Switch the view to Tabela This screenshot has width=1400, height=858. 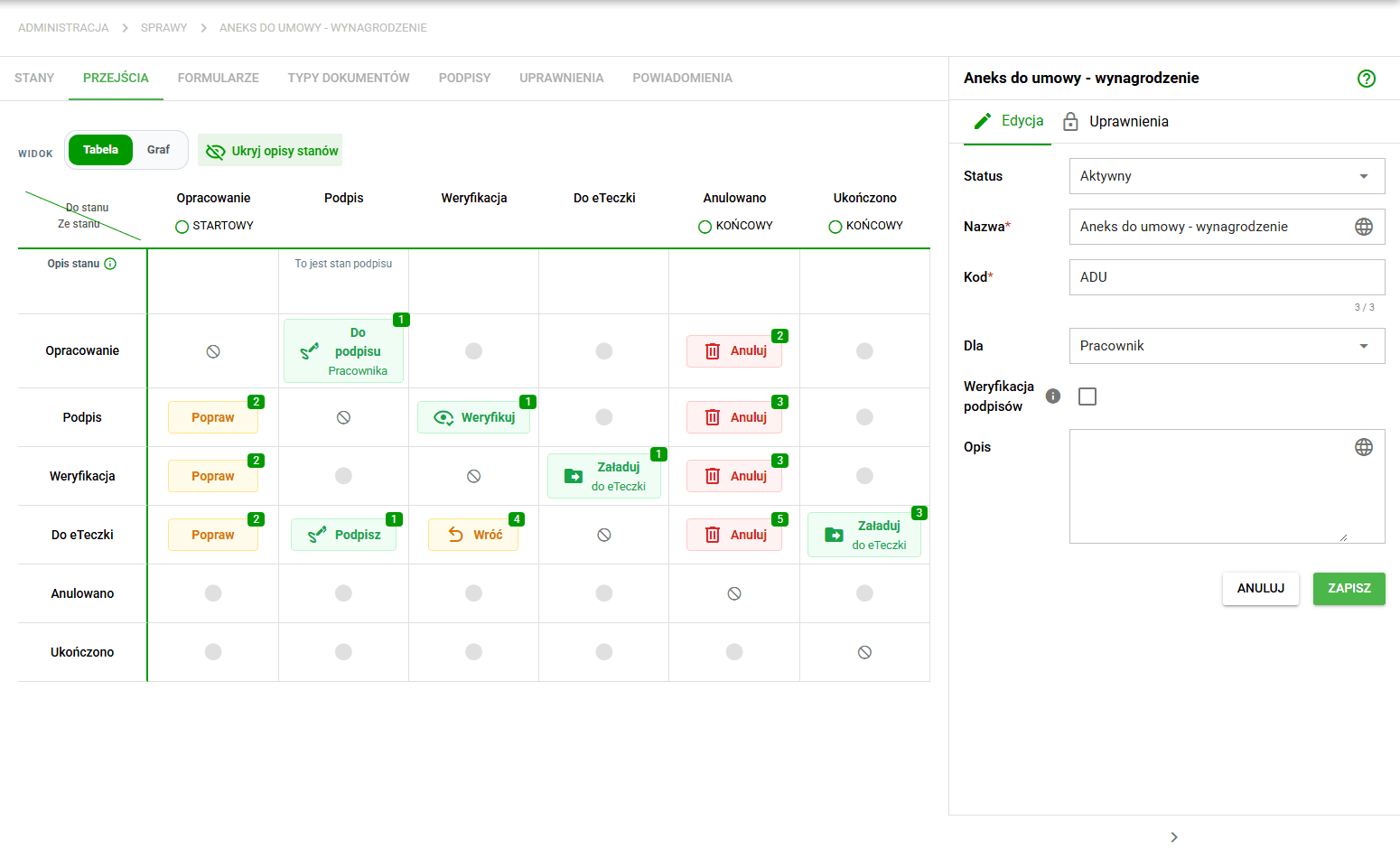[100, 150]
